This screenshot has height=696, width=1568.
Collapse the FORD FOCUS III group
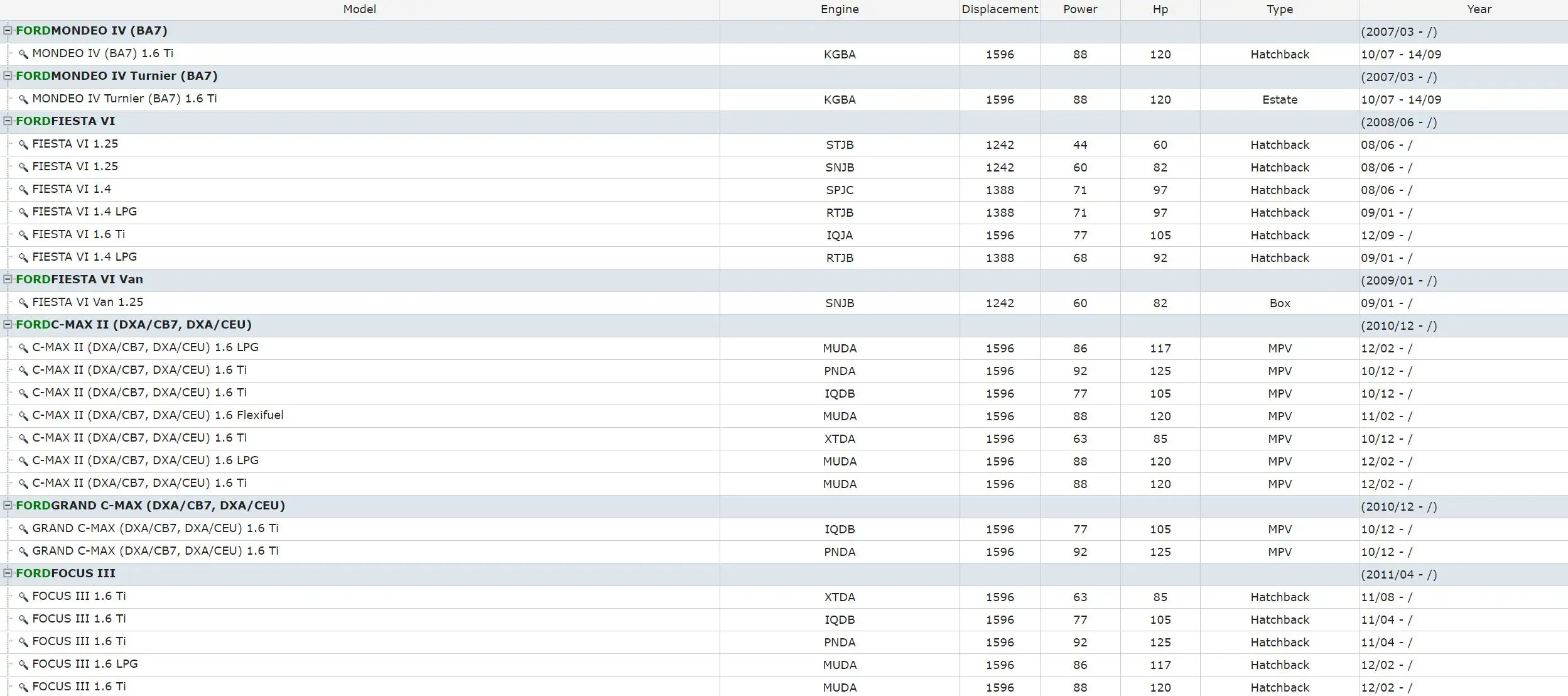click(x=8, y=573)
